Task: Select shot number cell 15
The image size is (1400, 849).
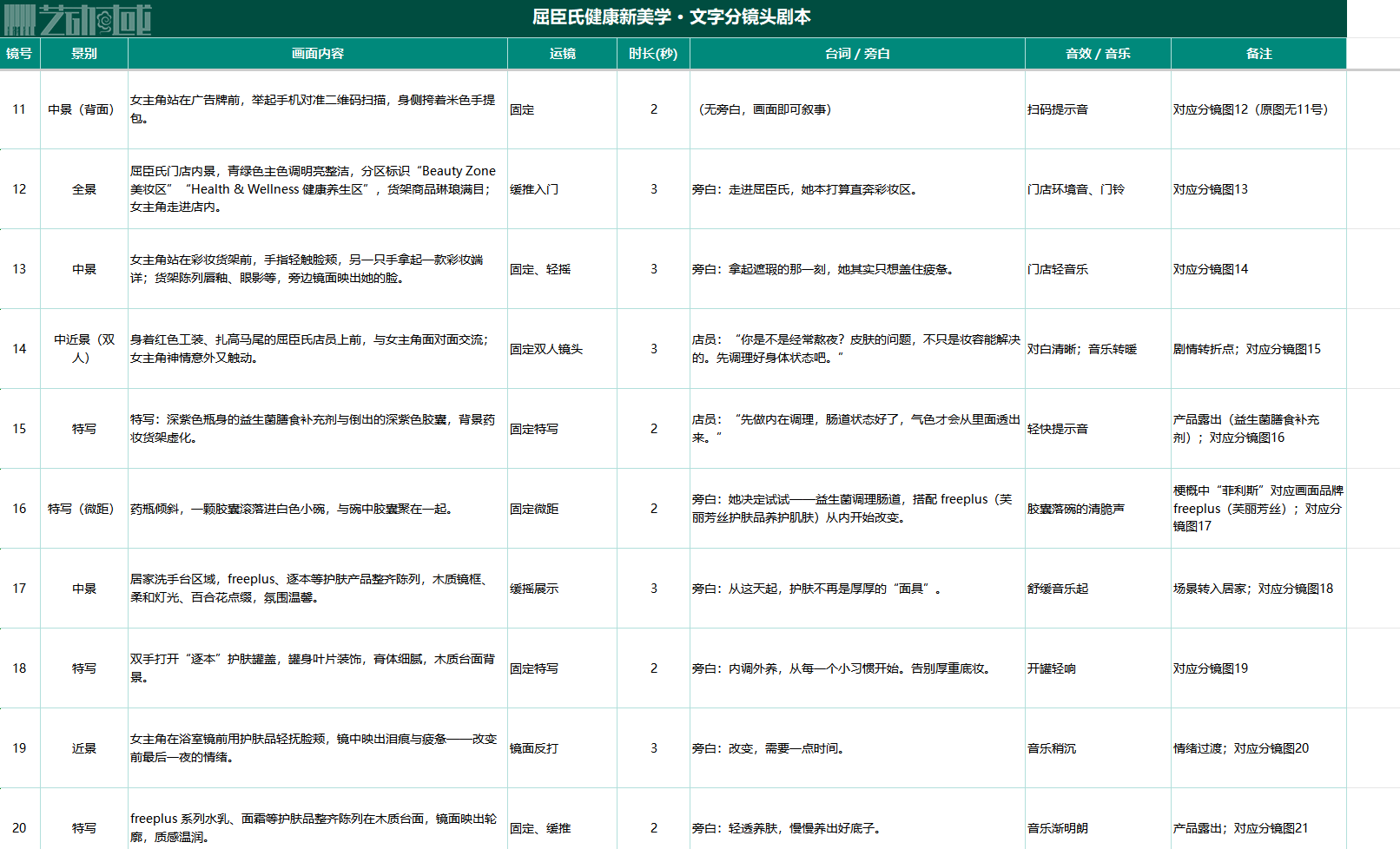Action: coord(19,429)
